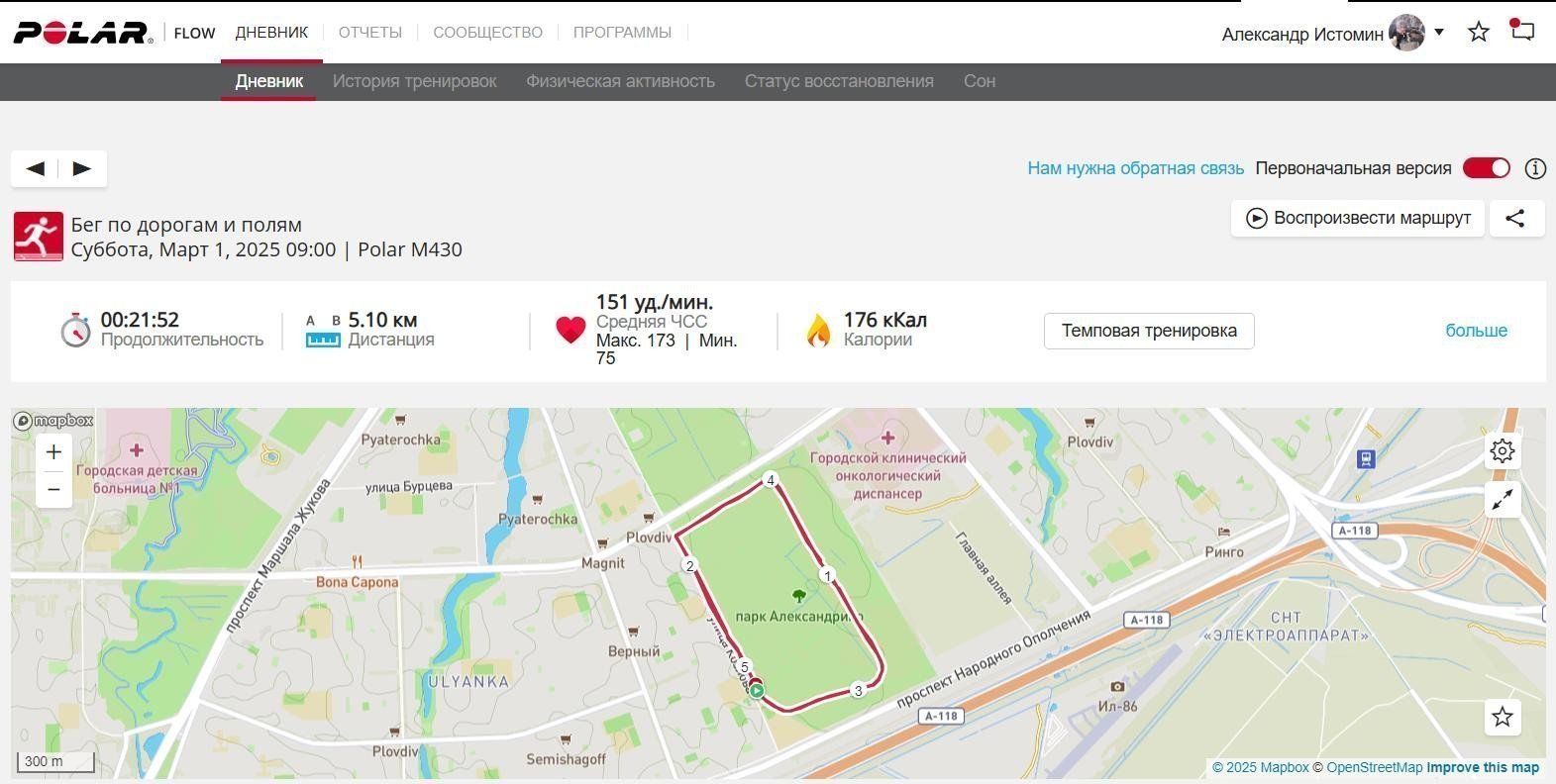
Task: Open the СООБЩЕСТВО top menu
Action: [487, 33]
